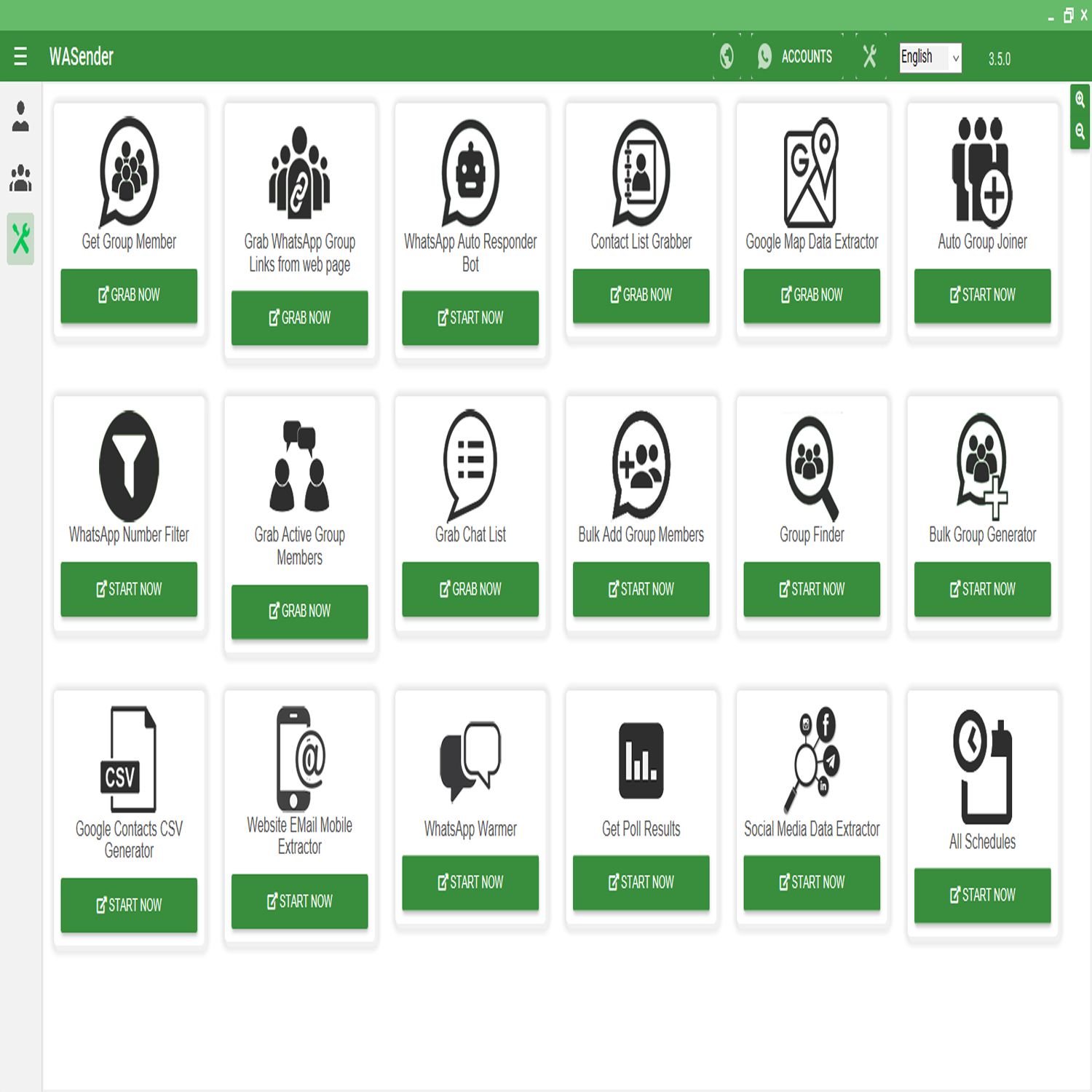Click the Google Map Data Extractor icon
Viewport: 1092px width, 1092px height.
point(811,173)
